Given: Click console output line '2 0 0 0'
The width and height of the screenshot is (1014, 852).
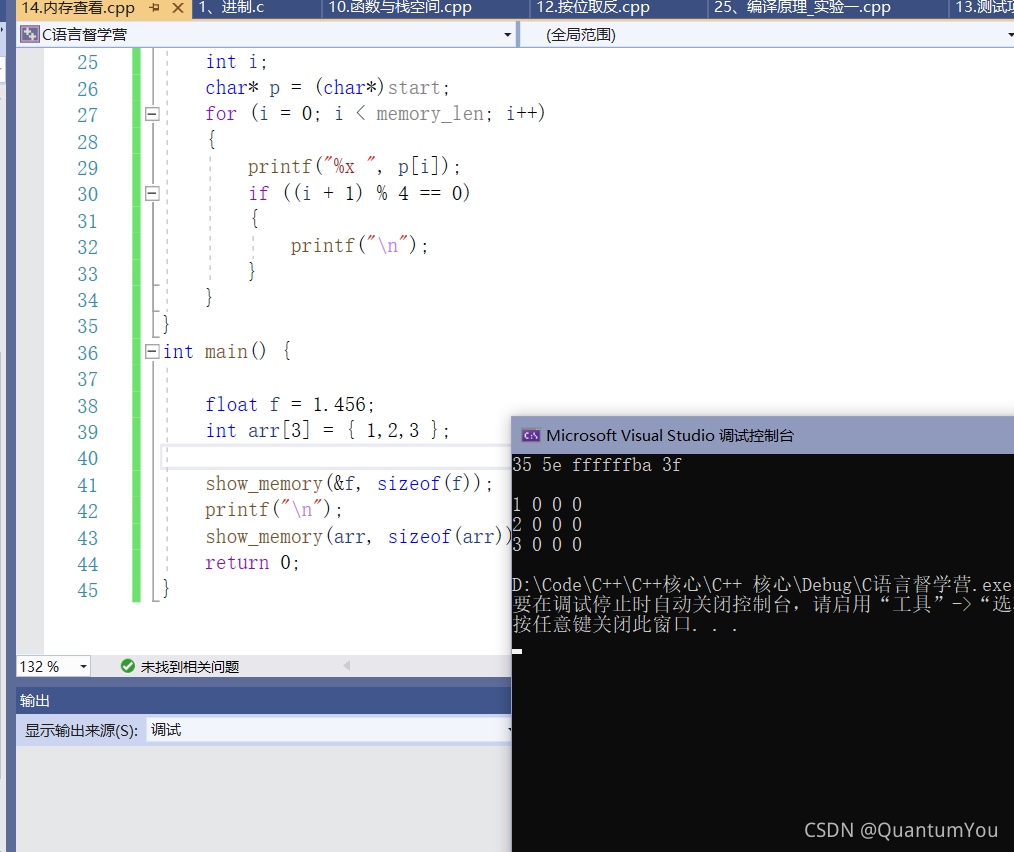Looking at the screenshot, I should [547, 525].
